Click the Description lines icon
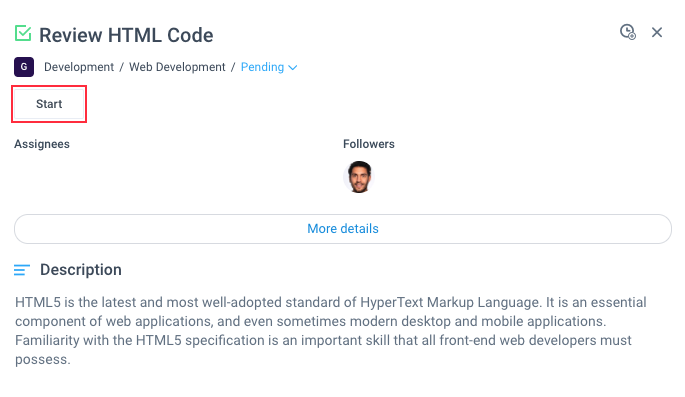The width and height of the screenshot is (685, 397). 22,270
